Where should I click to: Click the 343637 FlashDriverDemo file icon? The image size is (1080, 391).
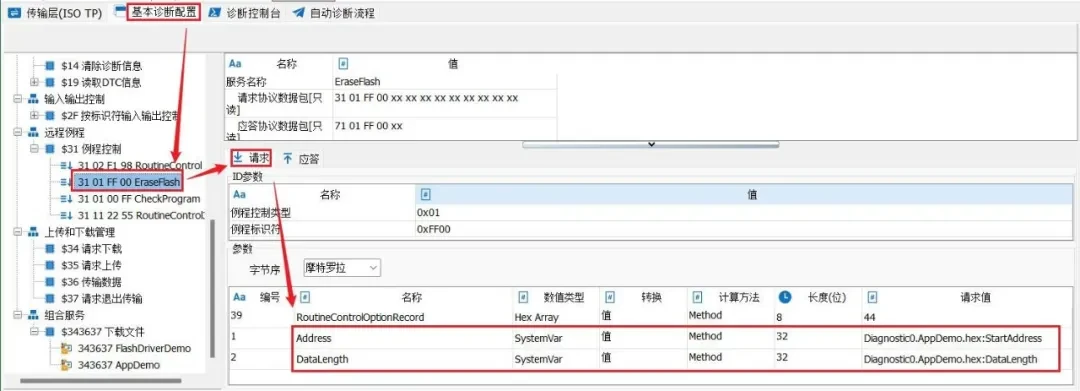(x=66, y=348)
